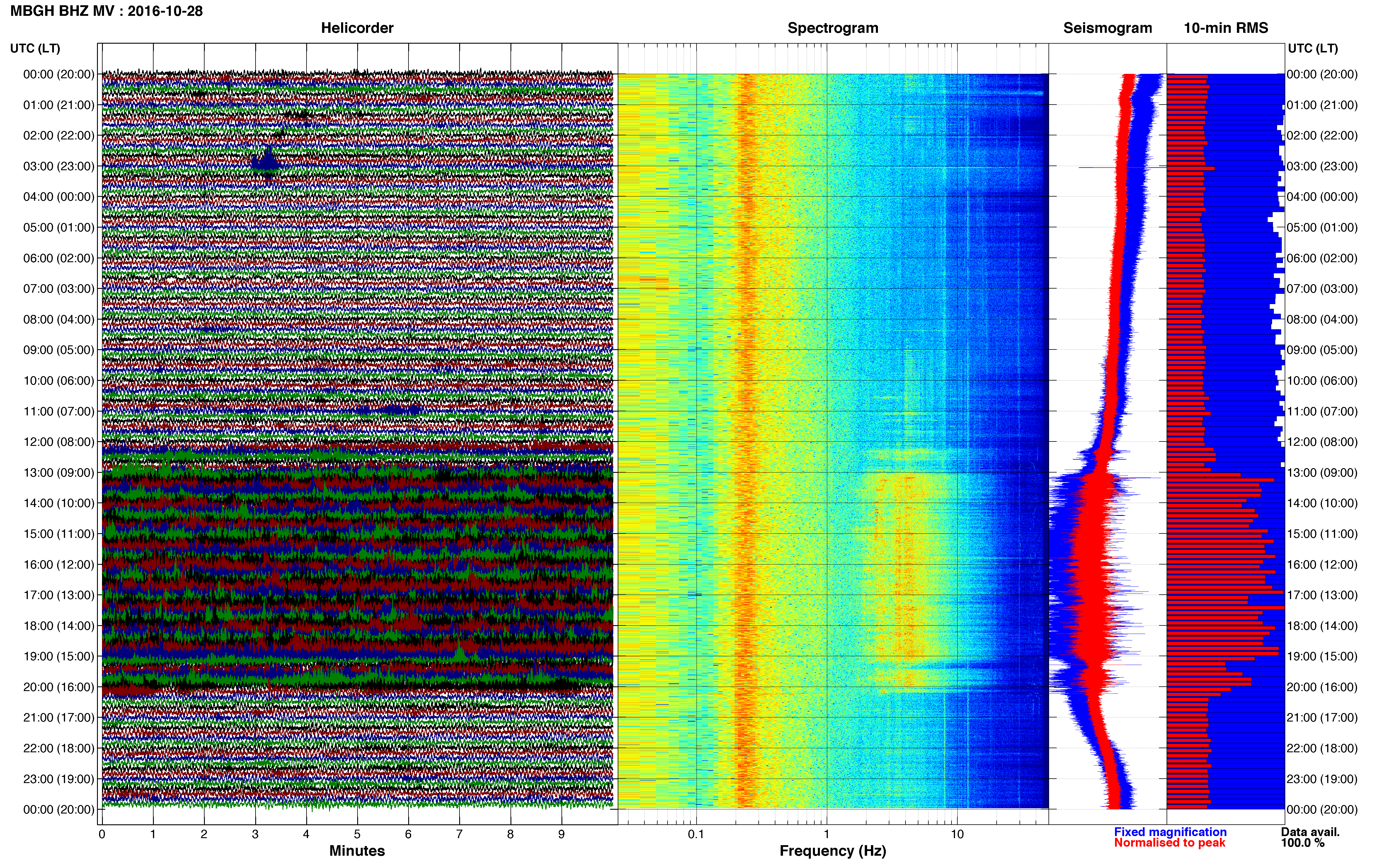Click the left 23:00 (19:00) time label
The height and width of the screenshot is (868, 1389).
[59, 779]
